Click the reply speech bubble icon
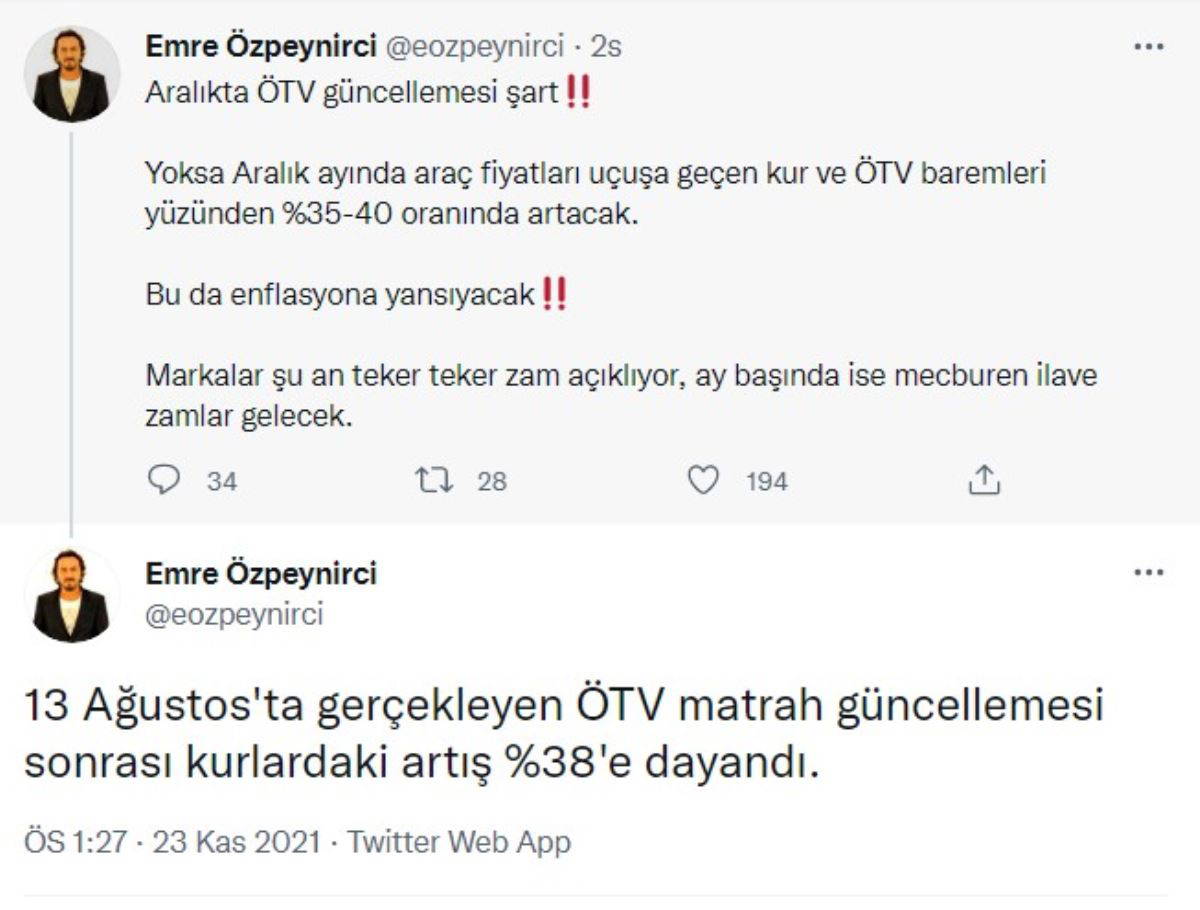1200x910 pixels. coord(163,481)
